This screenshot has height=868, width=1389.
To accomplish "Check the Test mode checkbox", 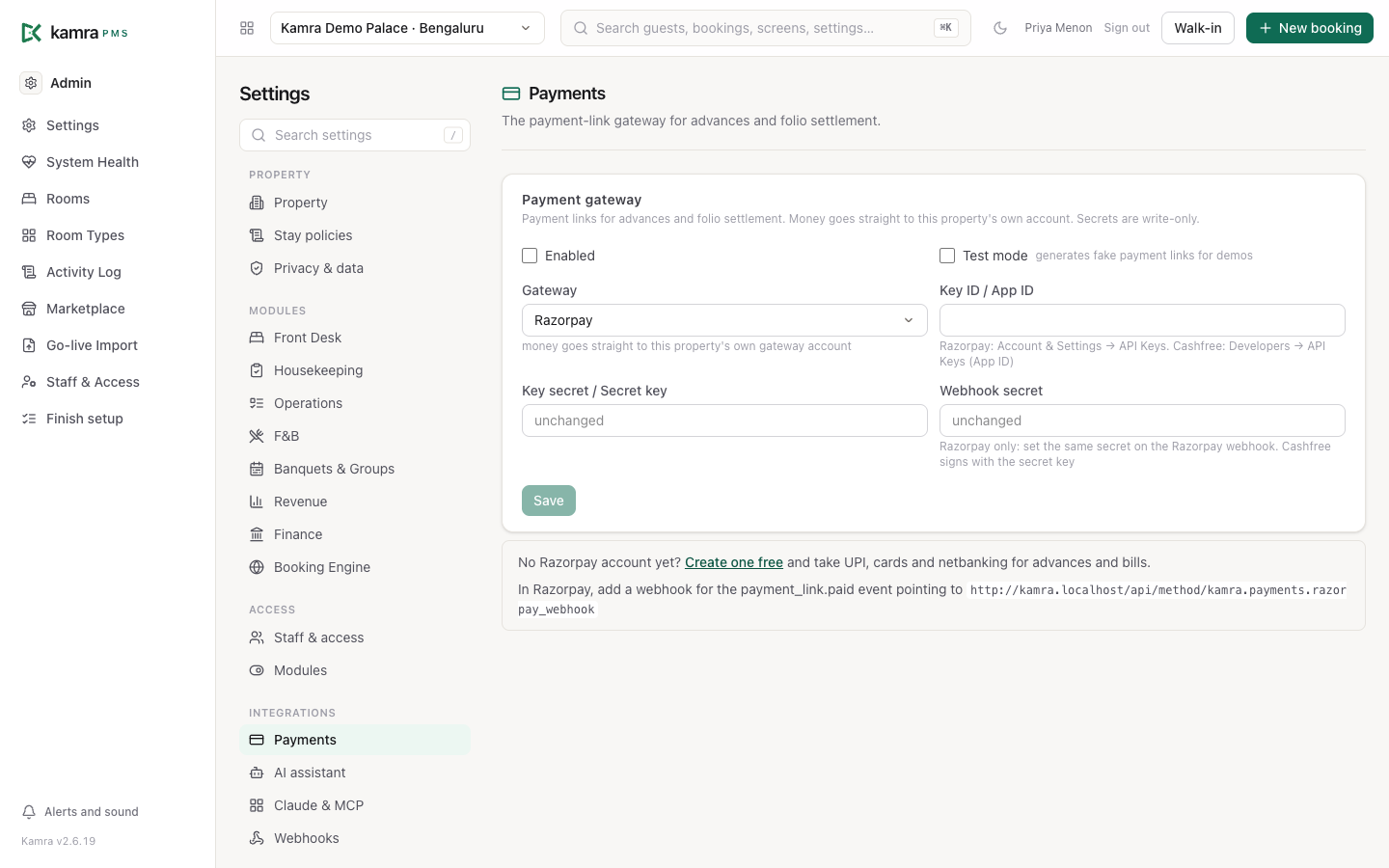I will 947,256.
